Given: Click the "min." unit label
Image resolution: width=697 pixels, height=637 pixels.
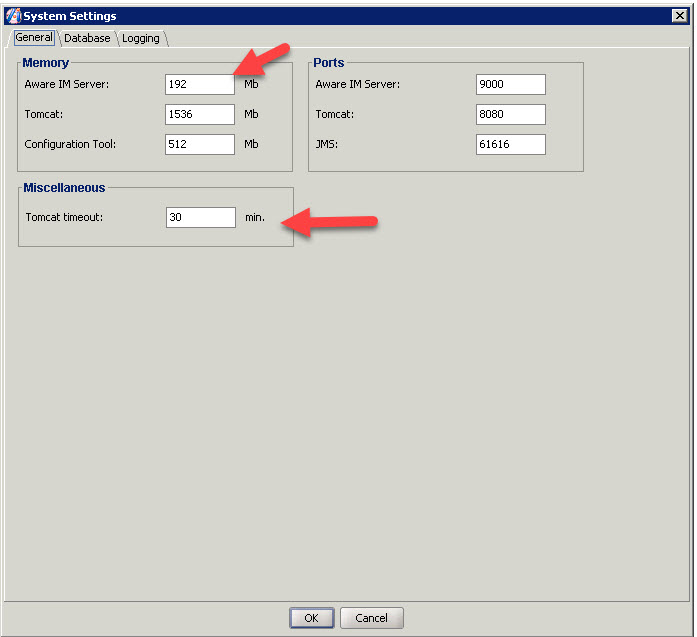Looking at the screenshot, I should coord(255,217).
